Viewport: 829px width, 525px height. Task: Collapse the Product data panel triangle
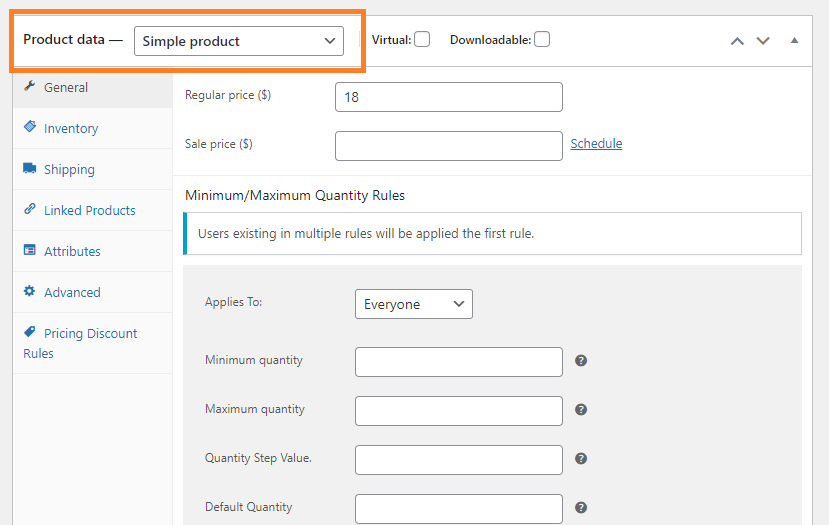click(794, 40)
